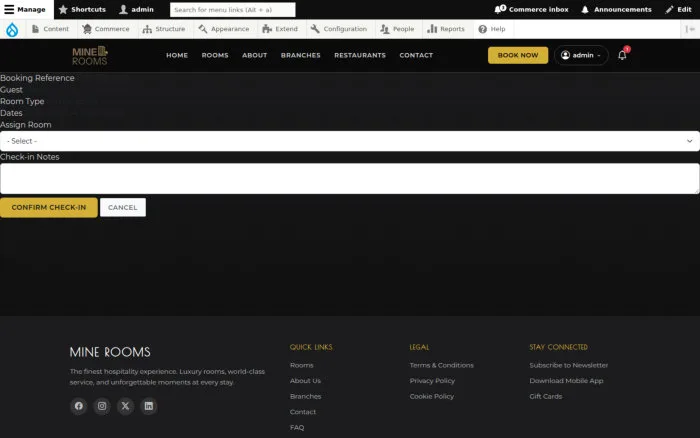This screenshot has height=438, width=700.
Task: Click the Check-in Notes text area
Action: click(350, 179)
